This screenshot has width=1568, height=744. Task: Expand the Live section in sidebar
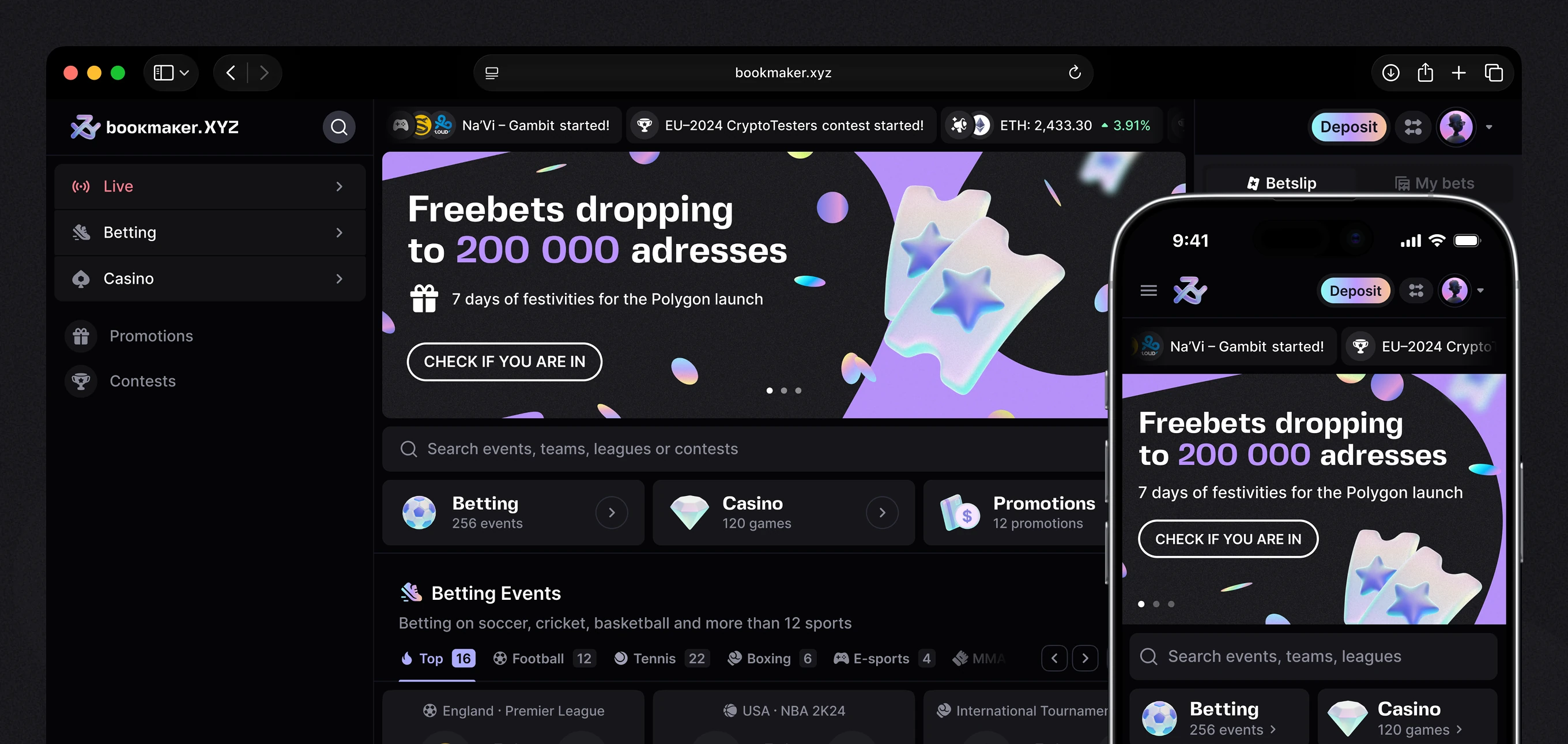click(210, 186)
